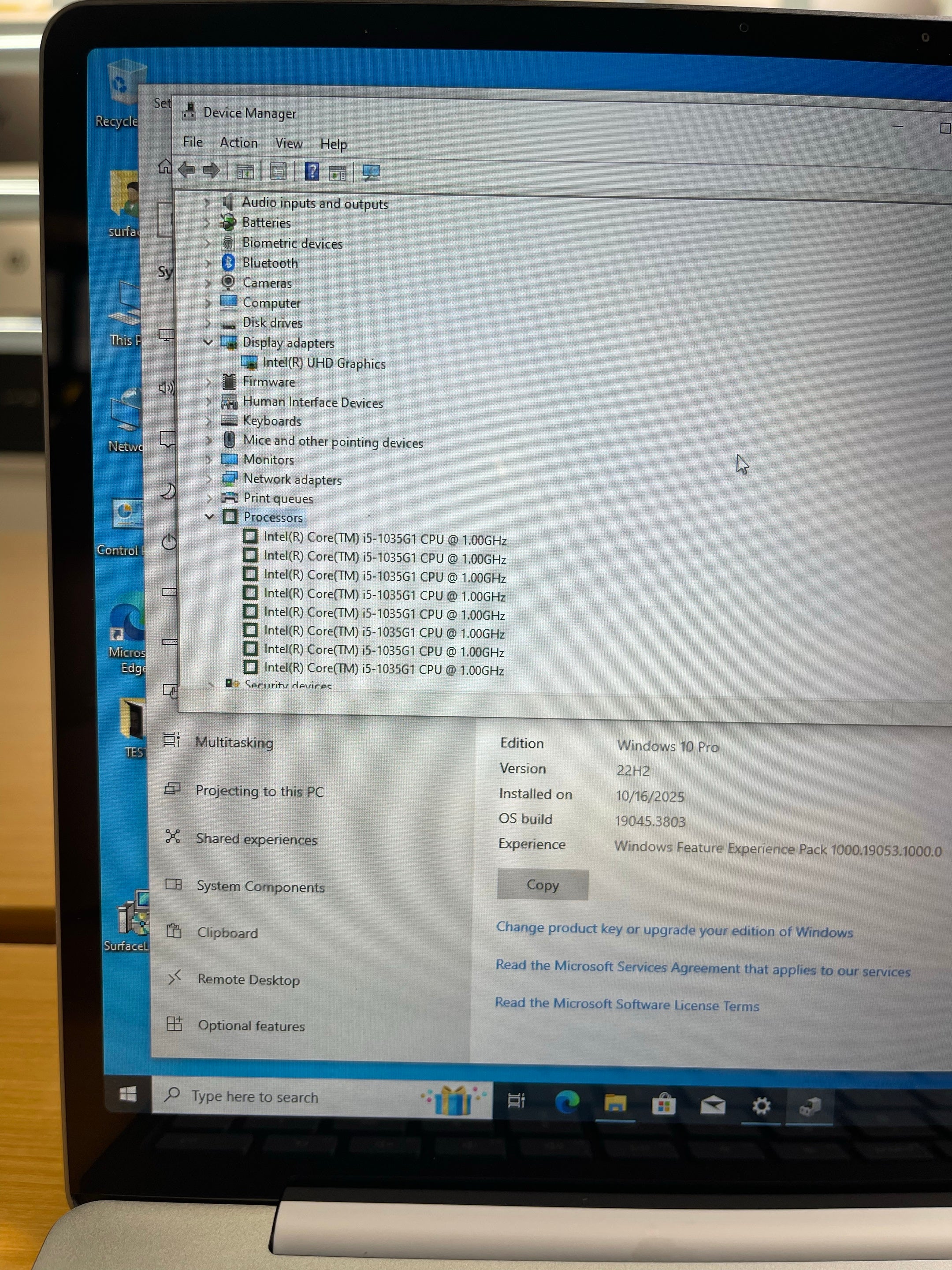Viewport: 952px width, 1270px height.
Task: Click the Scan for hardware changes toolbar icon
Action: click(x=371, y=172)
